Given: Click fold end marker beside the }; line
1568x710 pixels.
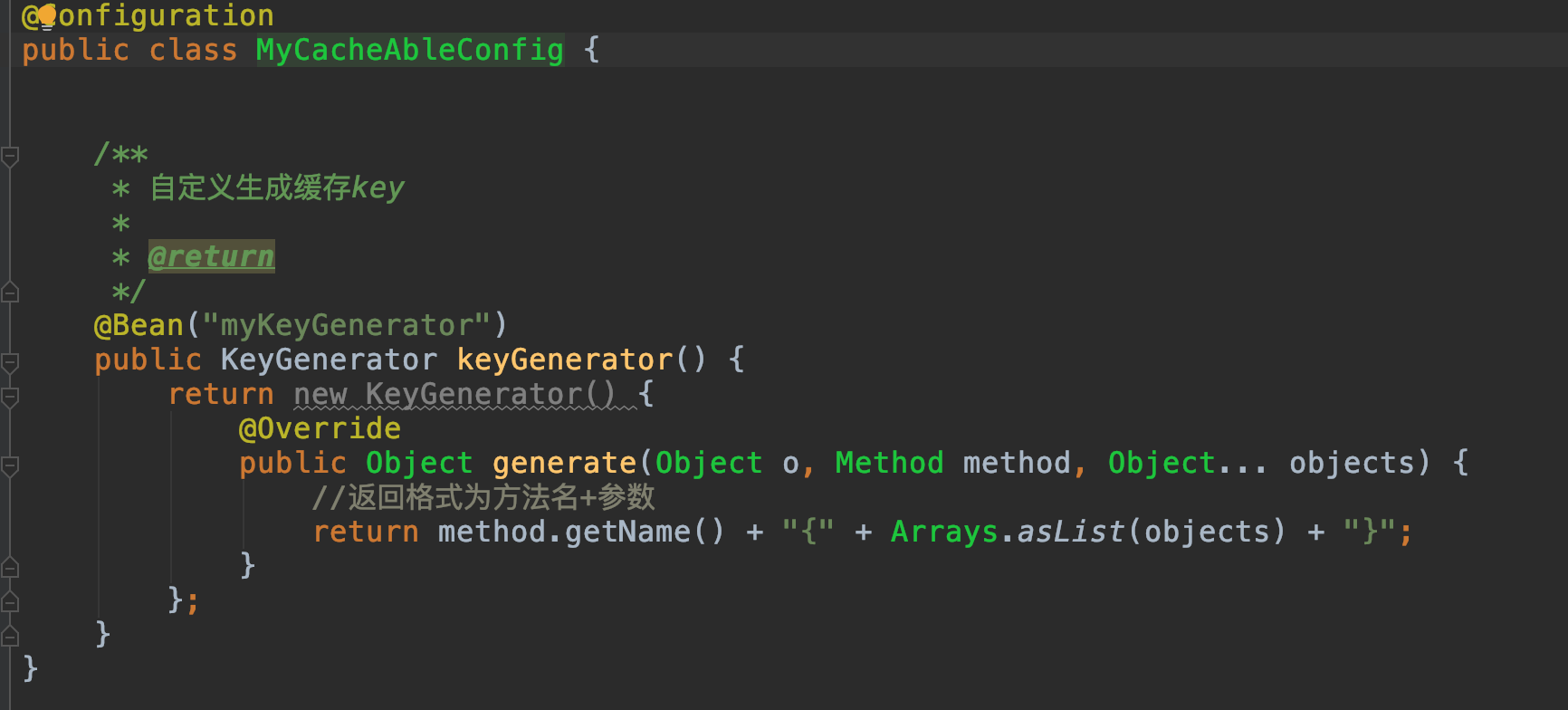Looking at the screenshot, I should pos(10,601).
